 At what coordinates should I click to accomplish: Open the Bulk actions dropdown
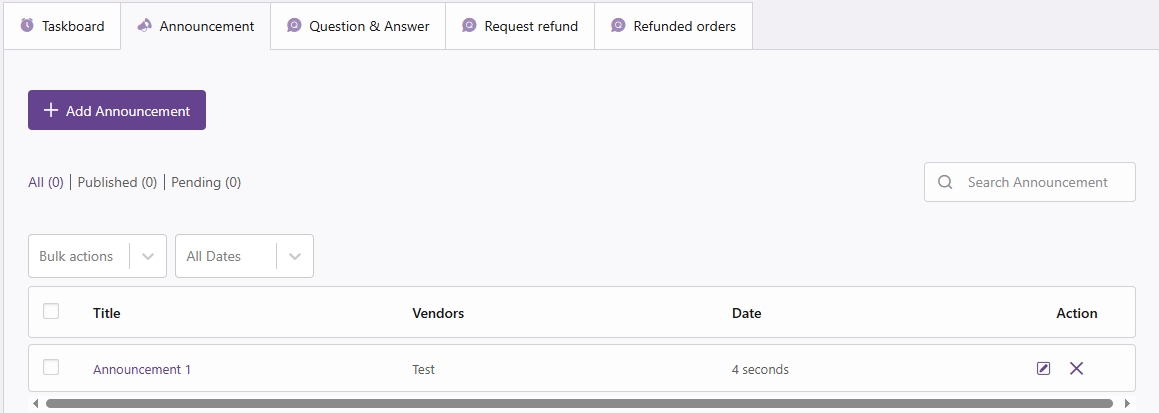pos(78,256)
